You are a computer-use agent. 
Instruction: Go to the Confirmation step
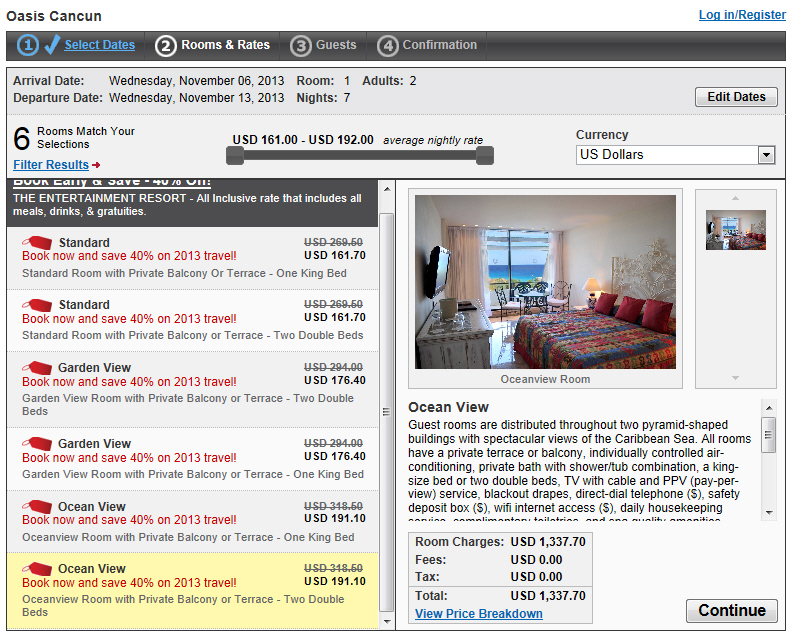click(x=440, y=45)
